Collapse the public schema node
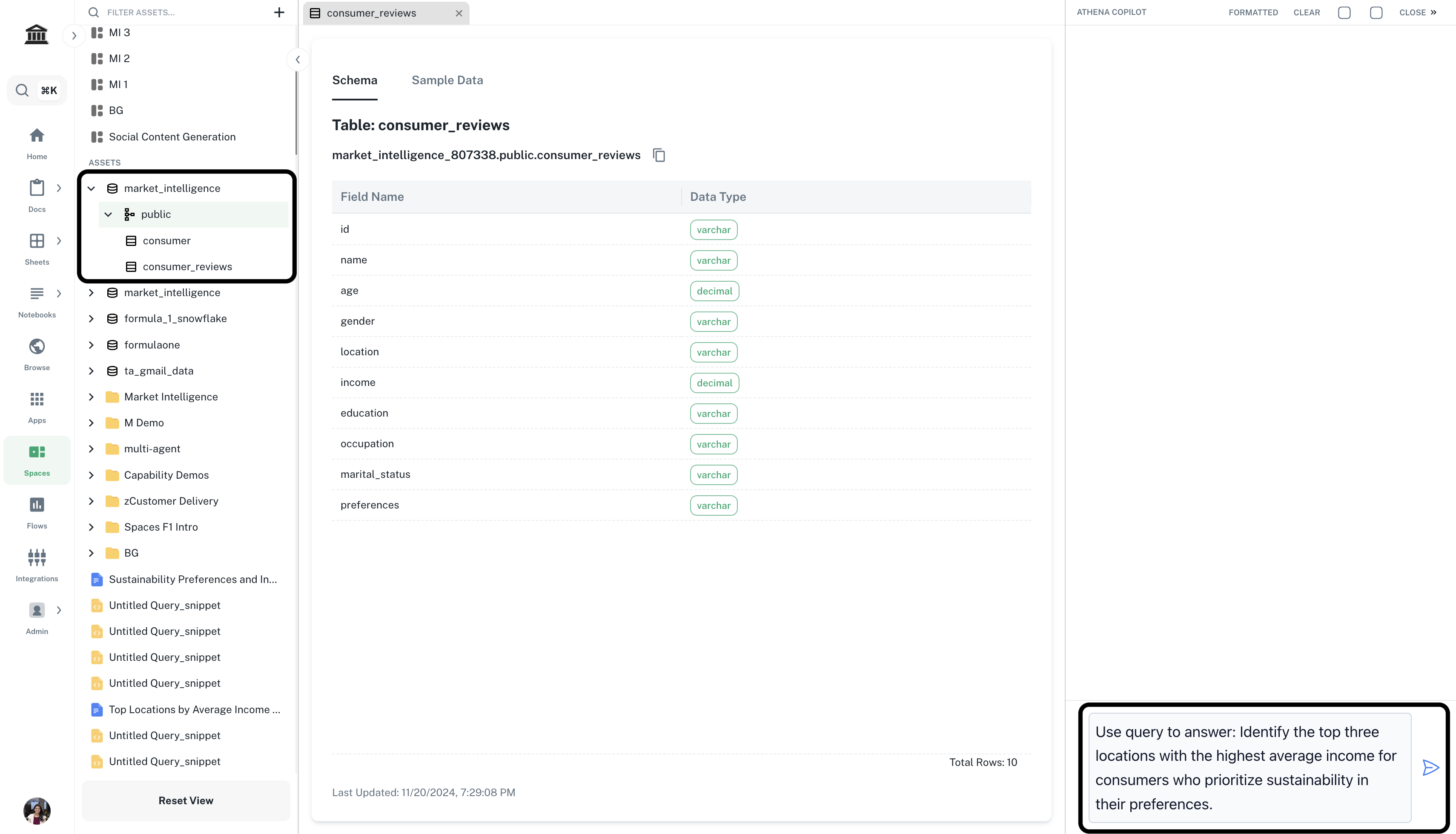1456x834 pixels. click(x=108, y=214)
